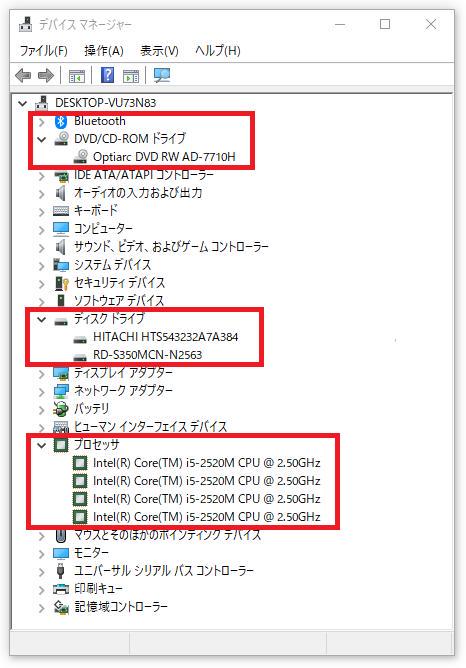Select the DESKTOP-VU73N83 root computer node
The height and width of the screenshot is (668, 466).
tap(105, 103)
